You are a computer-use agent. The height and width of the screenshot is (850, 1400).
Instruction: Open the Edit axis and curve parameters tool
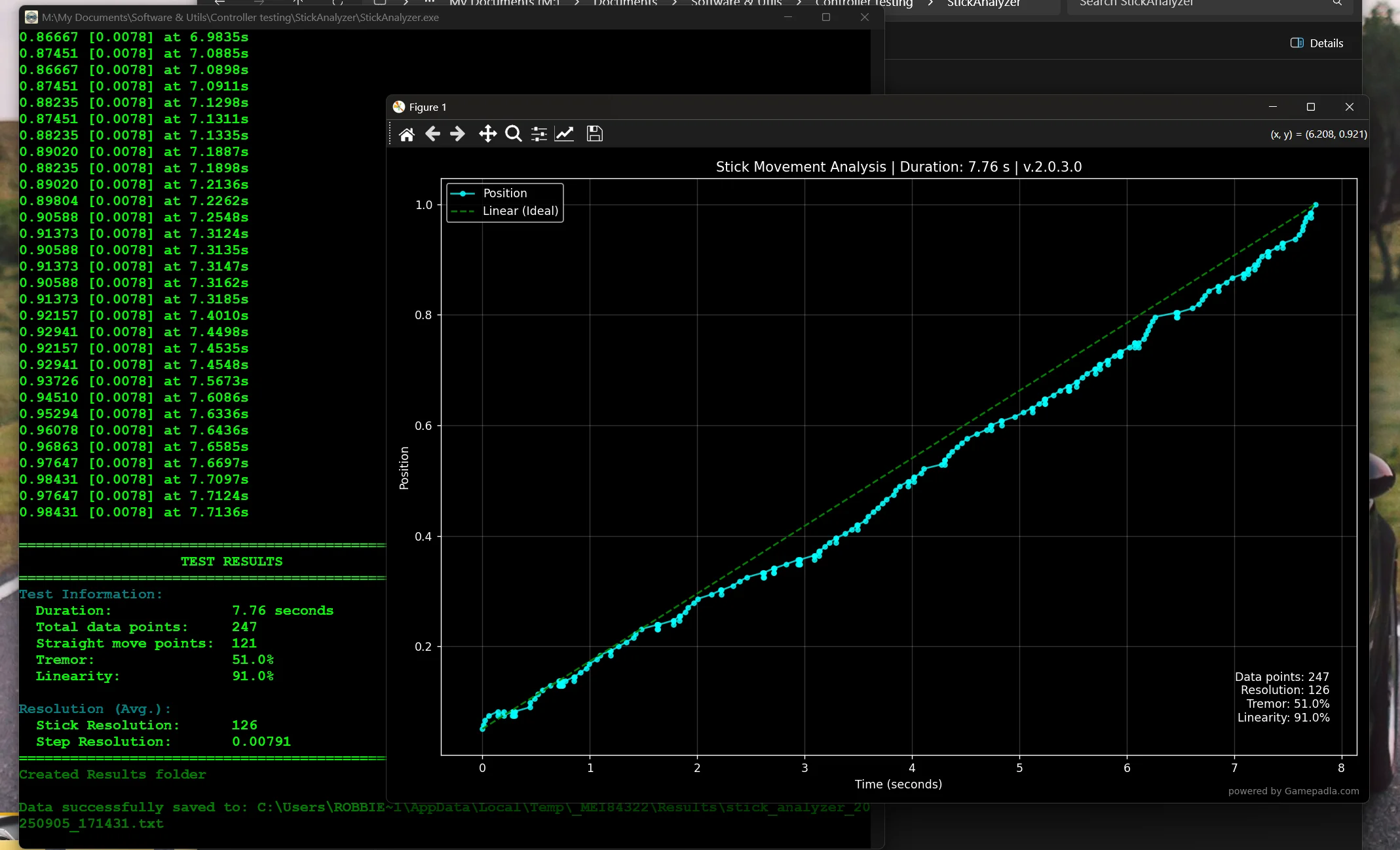tap(564, 134)
